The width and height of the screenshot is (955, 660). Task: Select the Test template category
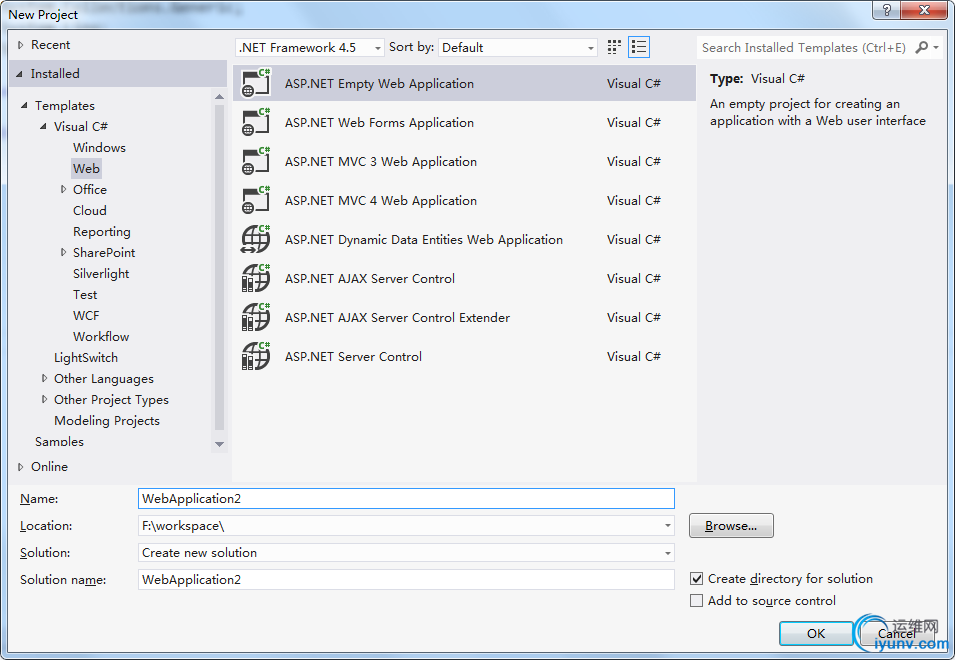(85, 295)
